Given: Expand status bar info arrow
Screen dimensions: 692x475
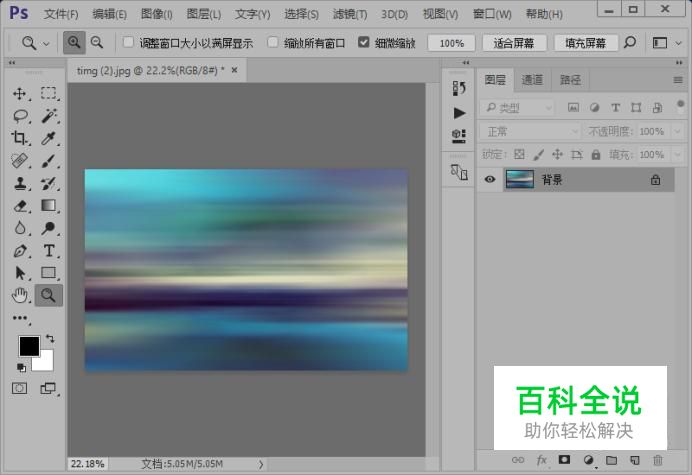Looking at the screenshot, I should tap(261, 464).
